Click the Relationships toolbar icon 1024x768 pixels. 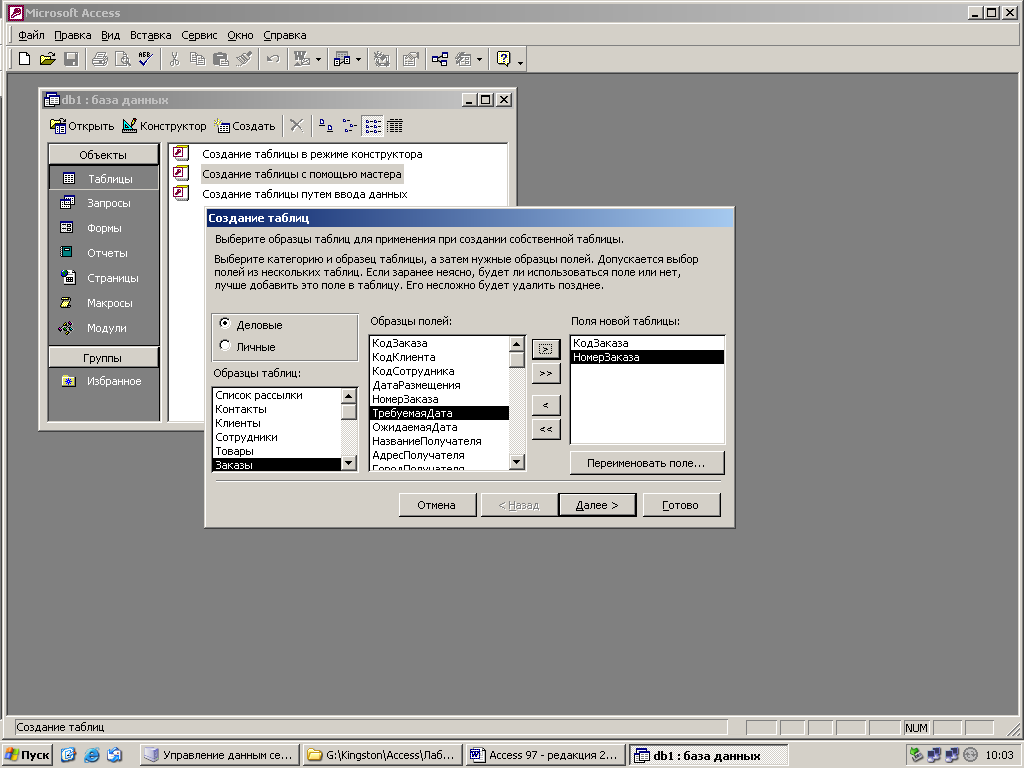[440, 59]
